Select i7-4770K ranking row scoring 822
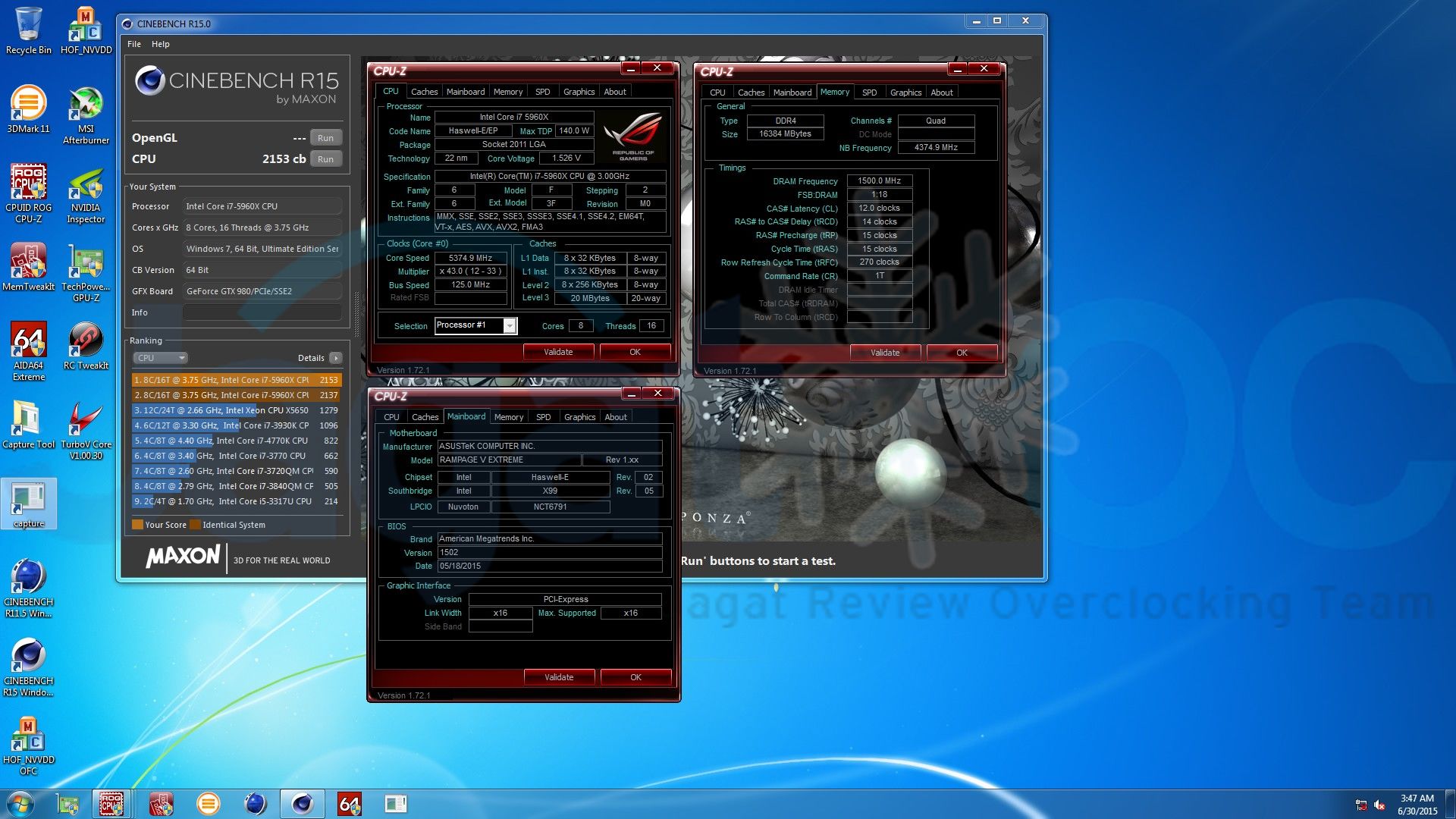This screenshot has width=1456, height=819. (237, 441)
